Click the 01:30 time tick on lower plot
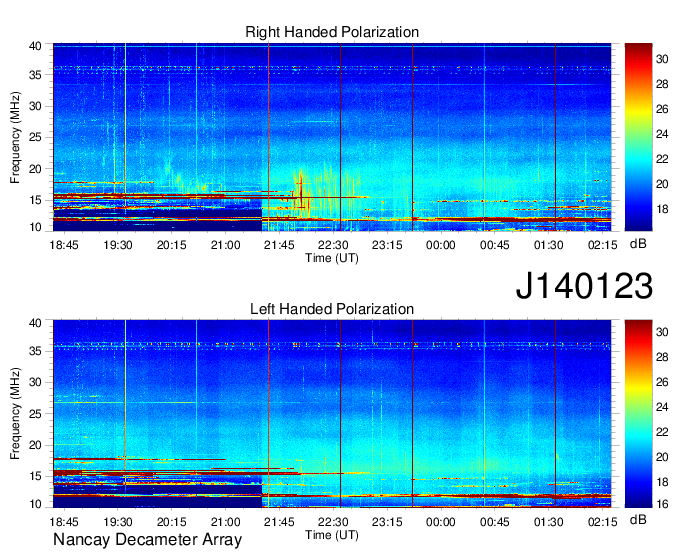This screenshot has height=552, width=680. (548, 522)
